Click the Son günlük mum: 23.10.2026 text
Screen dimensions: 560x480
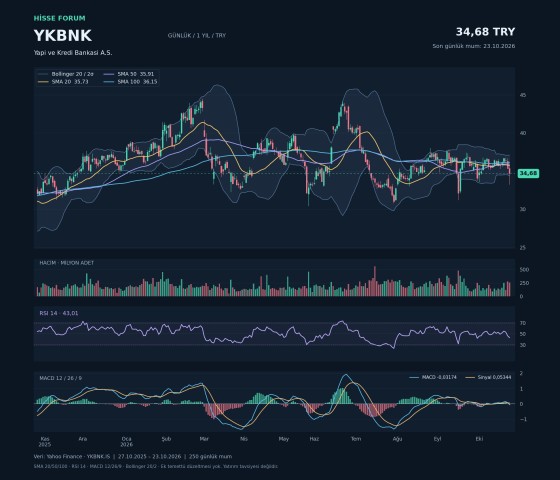click(474, 46)
